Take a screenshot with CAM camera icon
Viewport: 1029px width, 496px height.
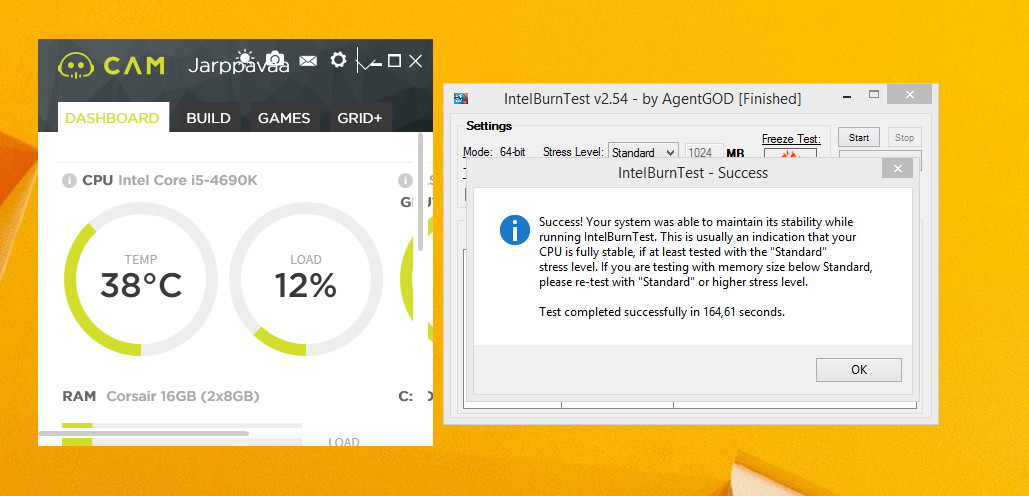tap(276, 58)
